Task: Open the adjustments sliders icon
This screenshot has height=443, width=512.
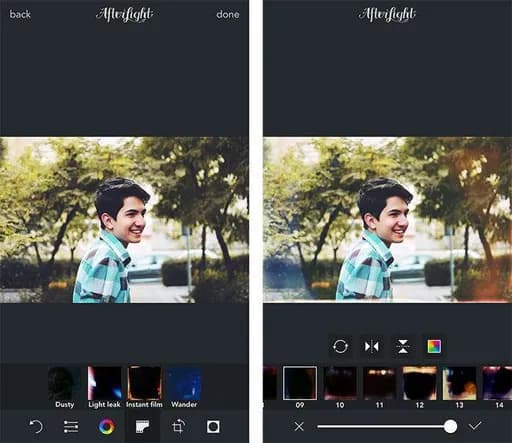Action: click(x=71, y=426)
